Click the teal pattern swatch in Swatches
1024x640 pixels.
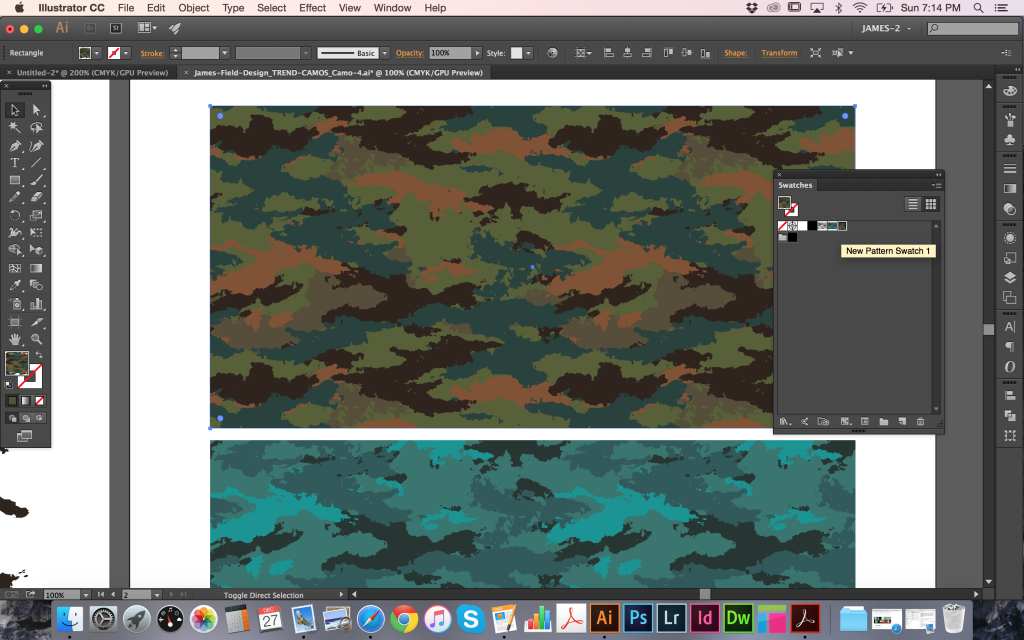(x=832, y=226)
